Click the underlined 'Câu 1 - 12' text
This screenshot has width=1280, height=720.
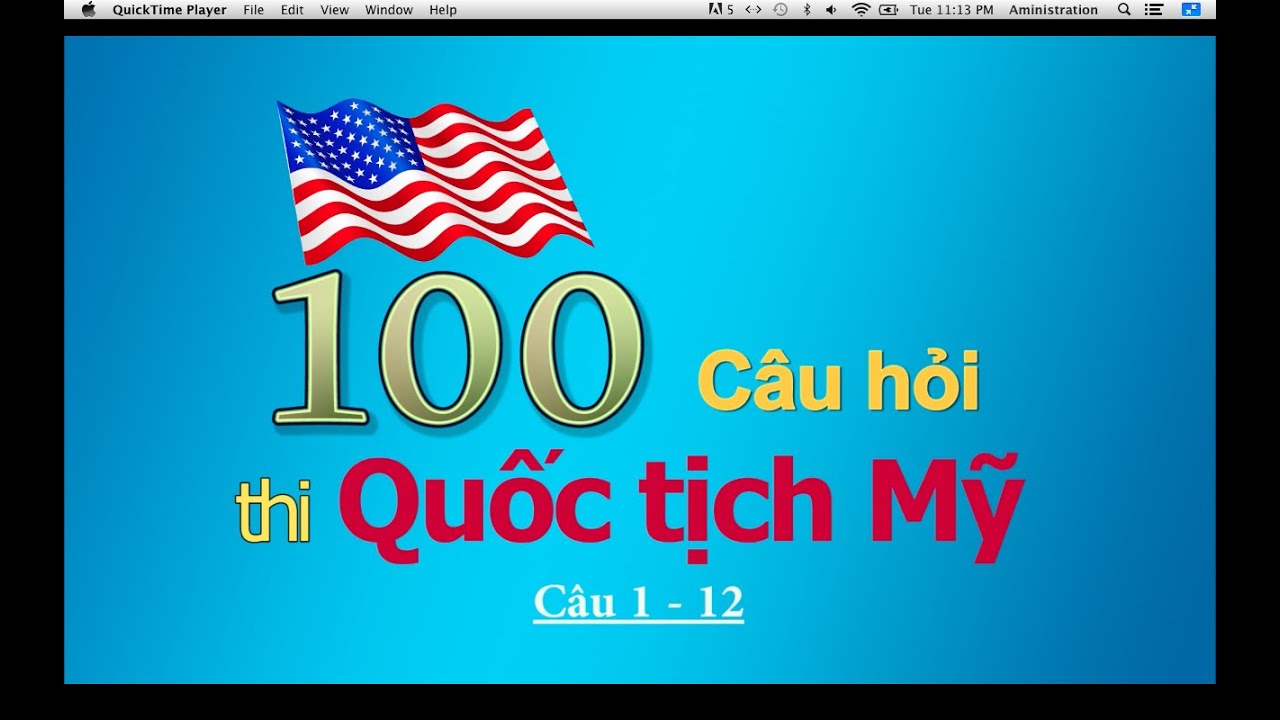(x=638, y=603)
